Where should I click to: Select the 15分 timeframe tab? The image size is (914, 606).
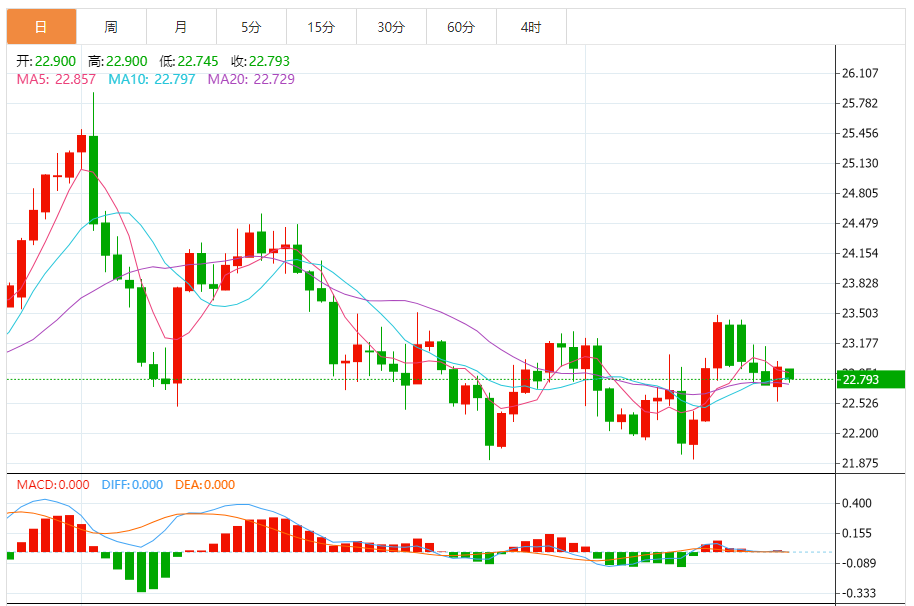pyautogui.click(x=321, y=27)
